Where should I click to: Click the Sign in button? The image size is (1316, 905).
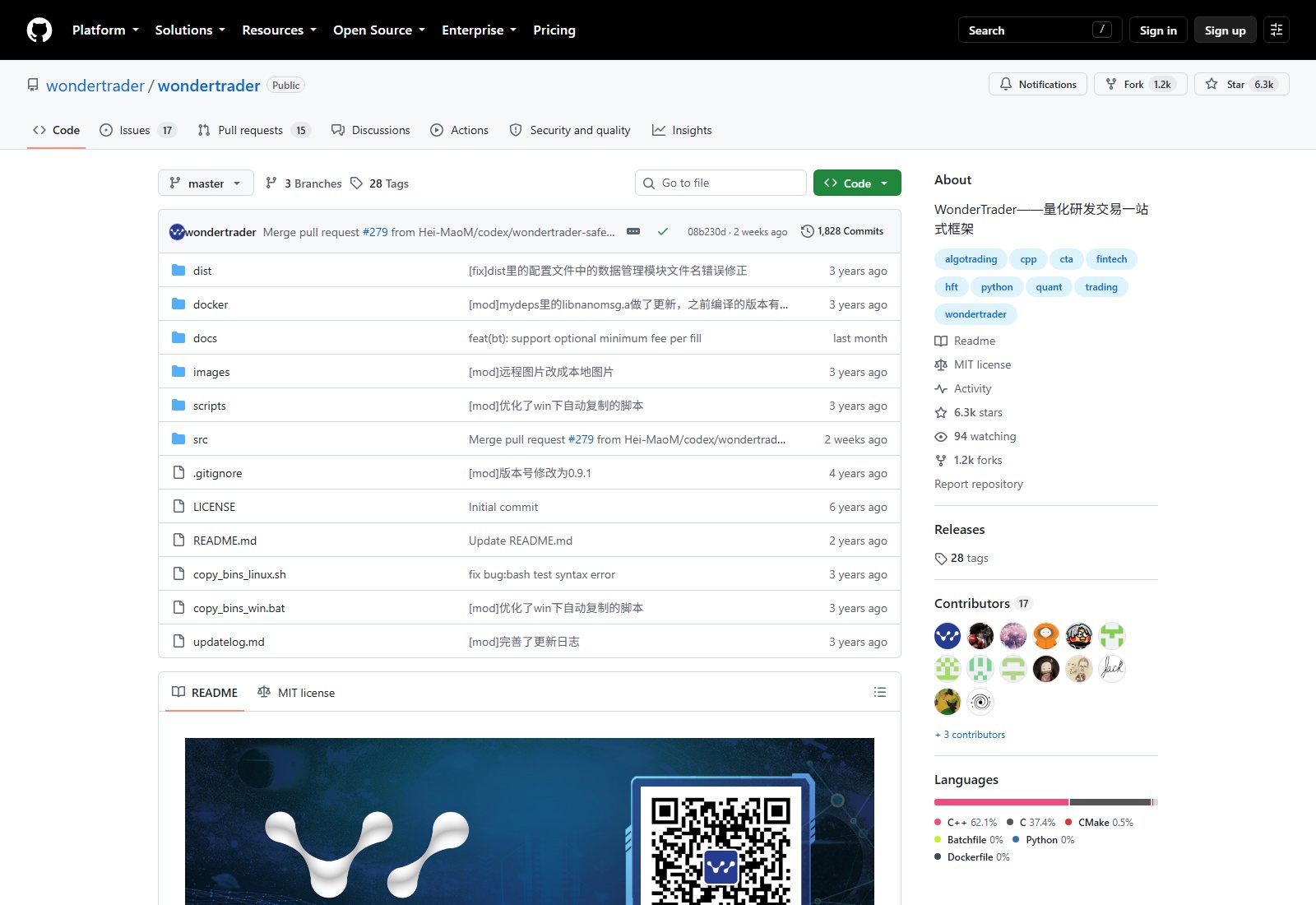1158,30
